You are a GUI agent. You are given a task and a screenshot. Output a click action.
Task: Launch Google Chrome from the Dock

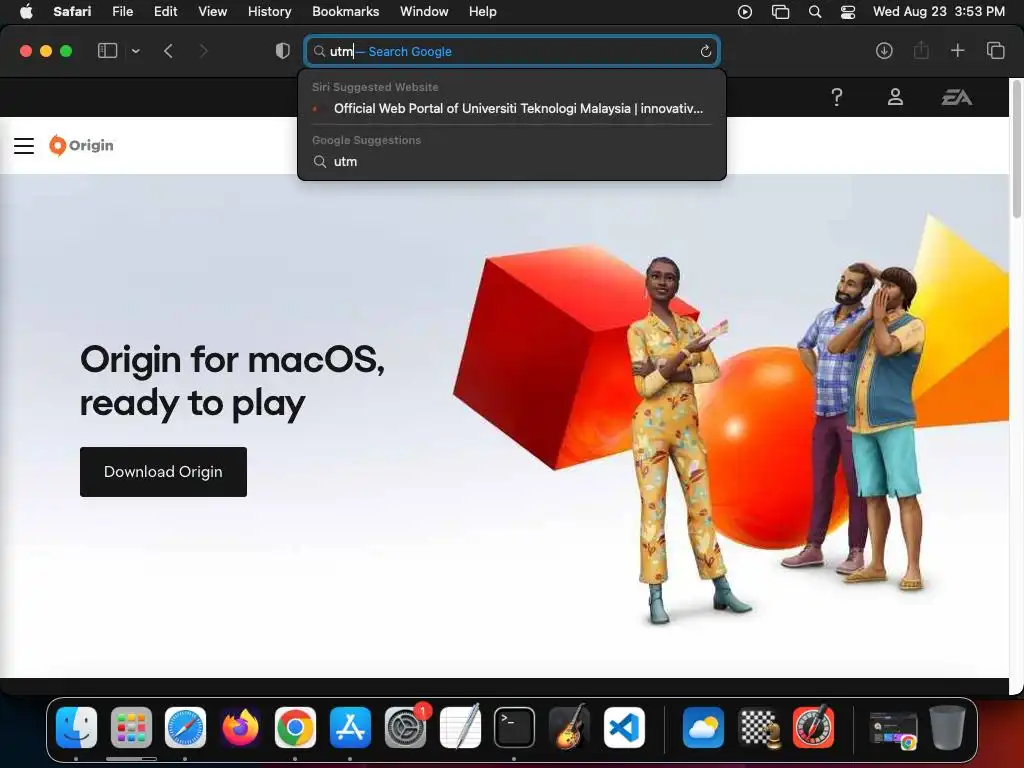click(295, 727)
